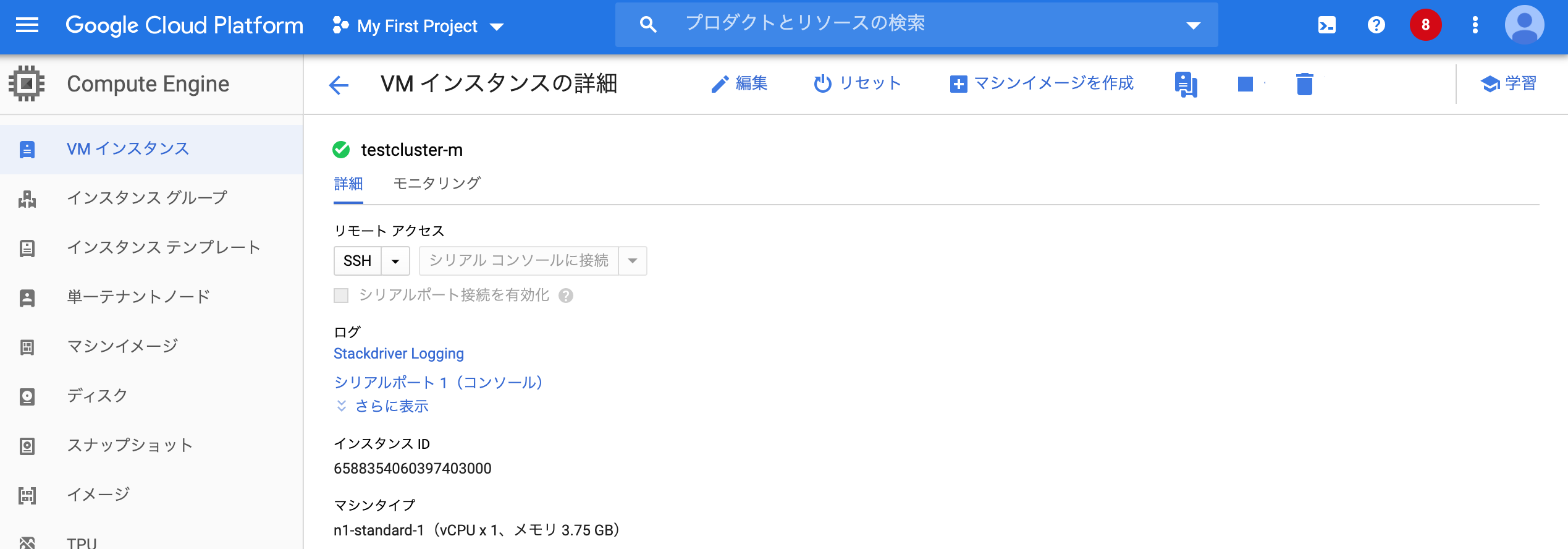This screenshot has height=549, width=1568.
Task: Click the trash delete instance icon
Action: tap(1304, 84)
